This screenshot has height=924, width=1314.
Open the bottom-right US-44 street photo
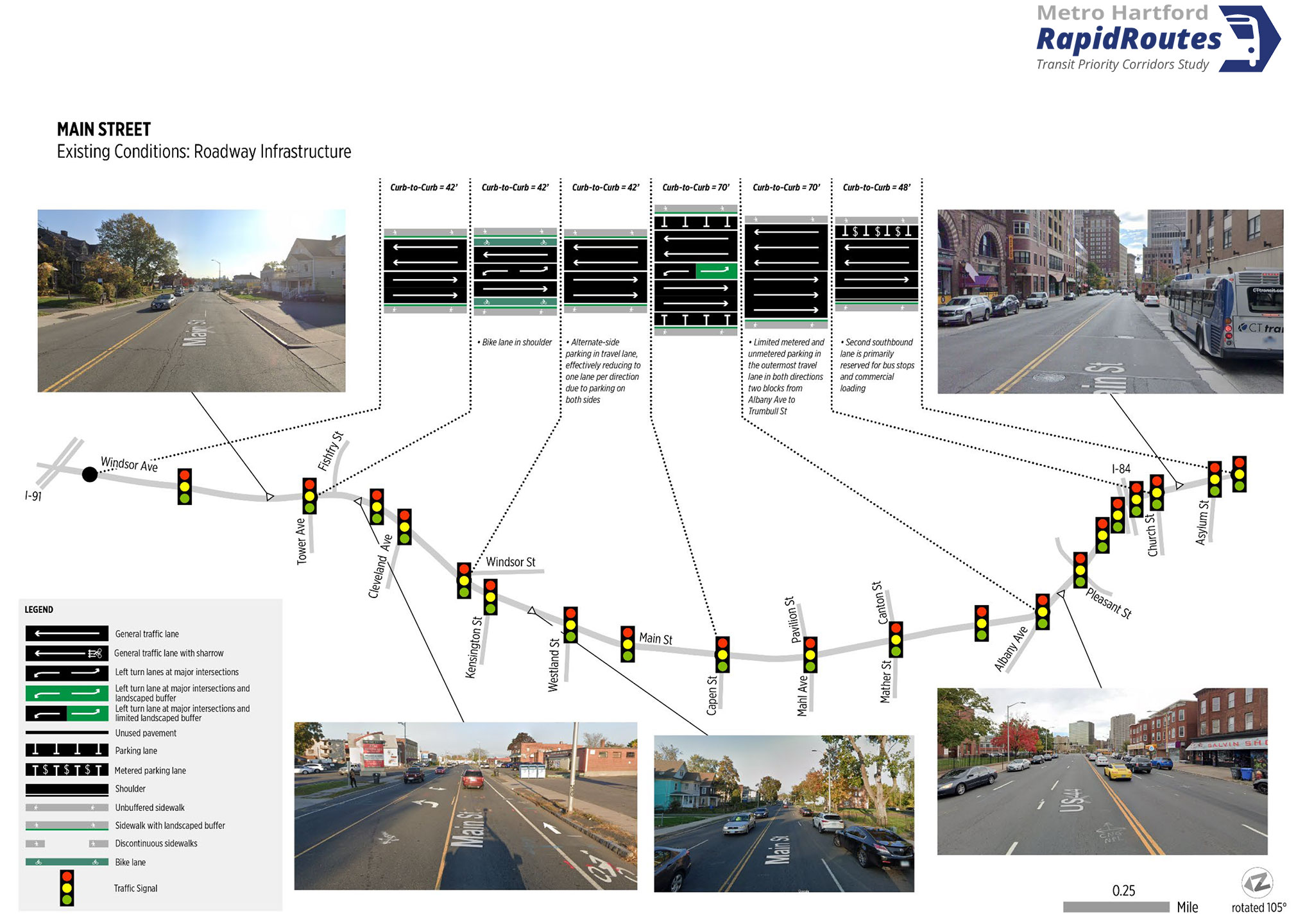1102,771
